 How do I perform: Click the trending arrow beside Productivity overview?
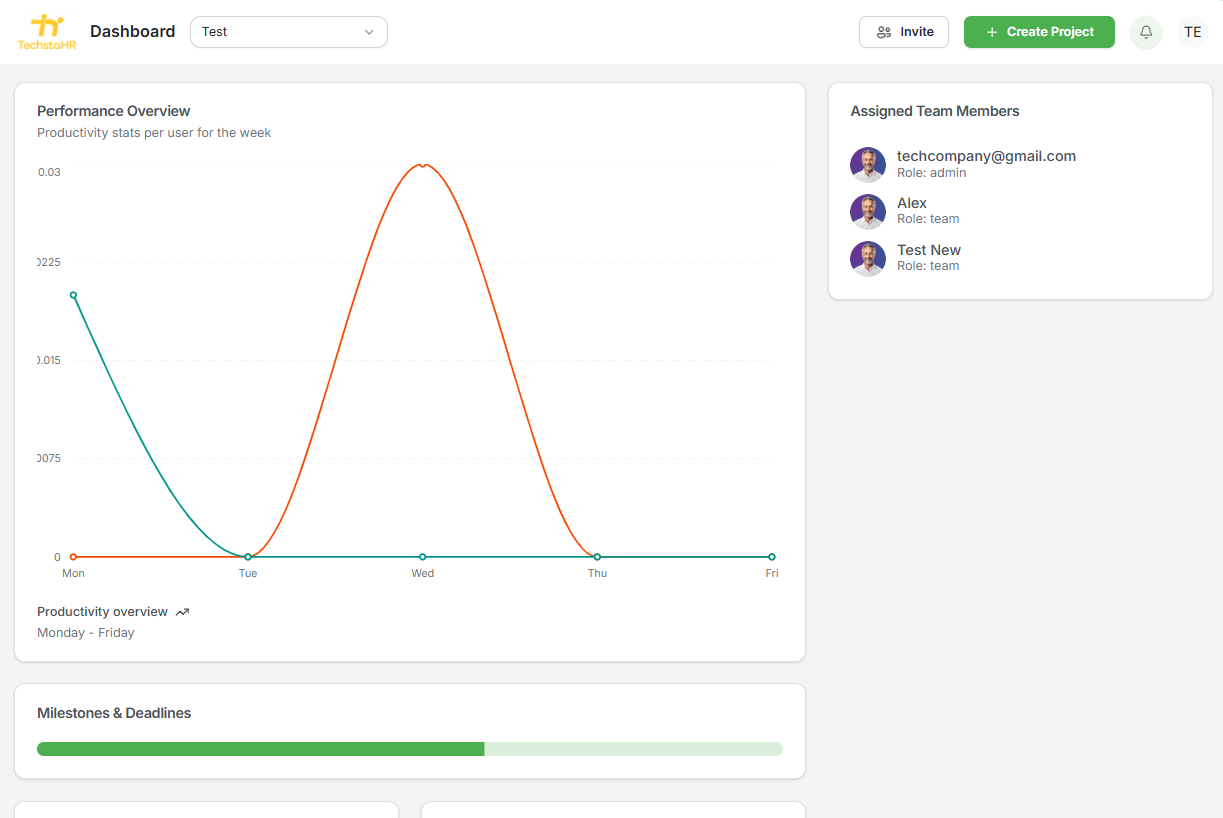pos(182,611)
